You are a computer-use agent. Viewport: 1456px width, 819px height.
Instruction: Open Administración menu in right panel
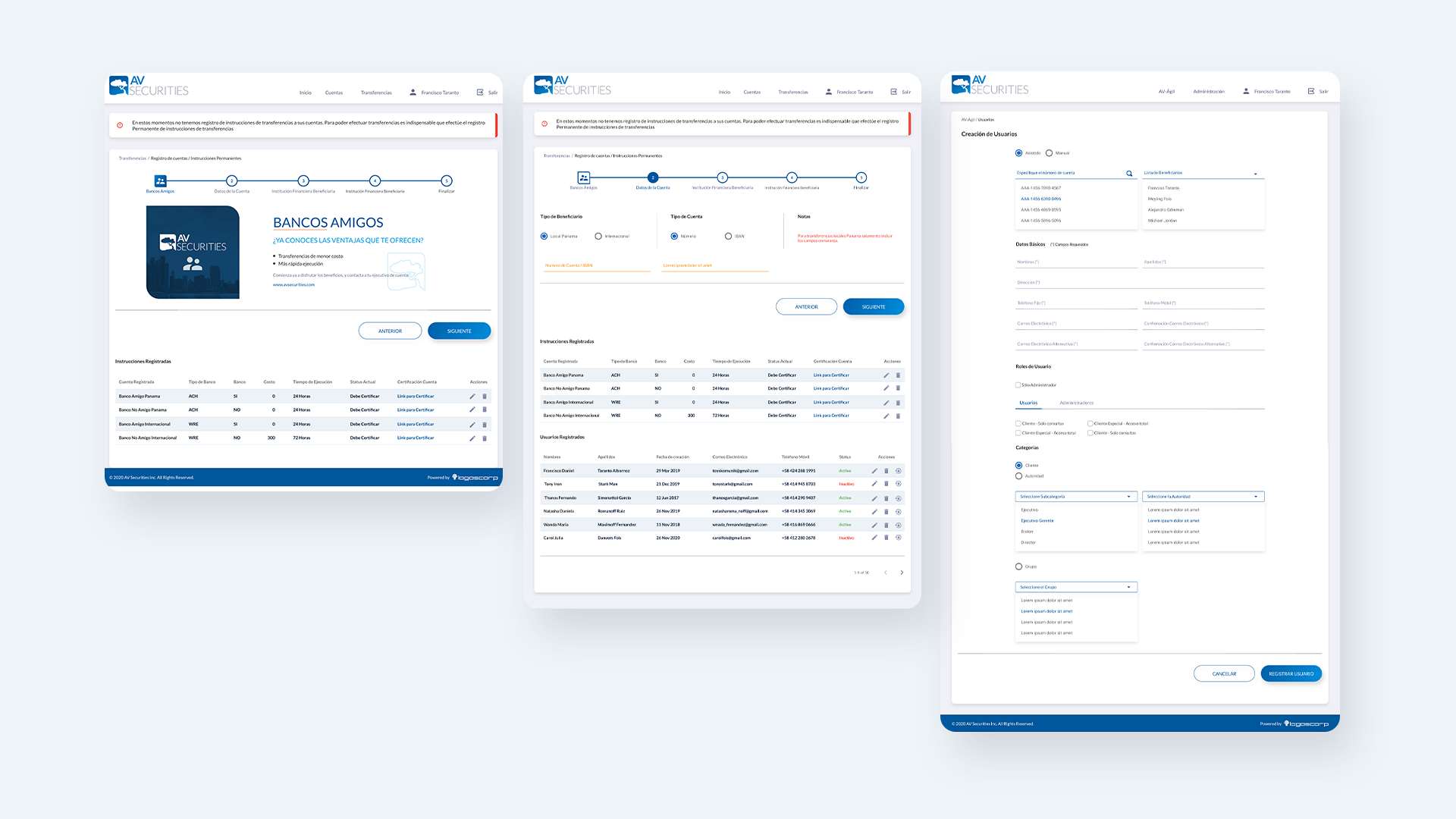coord(1208,92)
